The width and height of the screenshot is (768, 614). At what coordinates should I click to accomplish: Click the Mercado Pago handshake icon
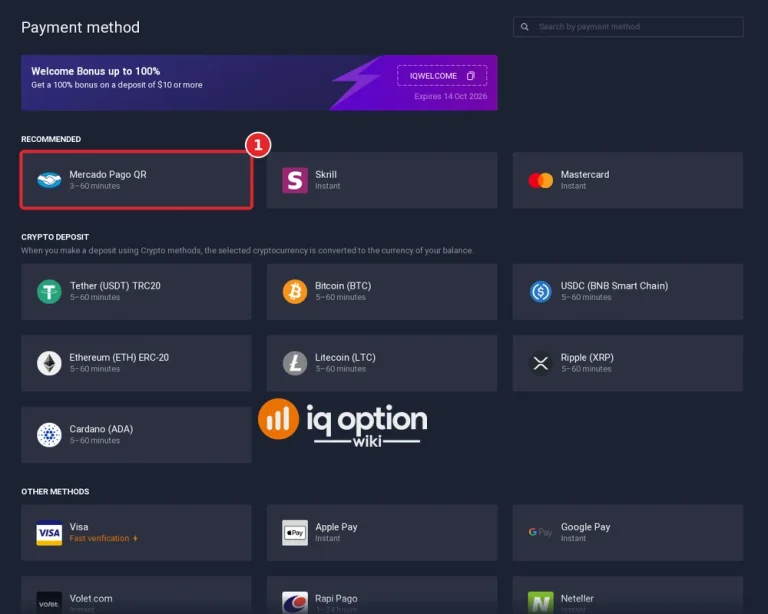point(49,180)
